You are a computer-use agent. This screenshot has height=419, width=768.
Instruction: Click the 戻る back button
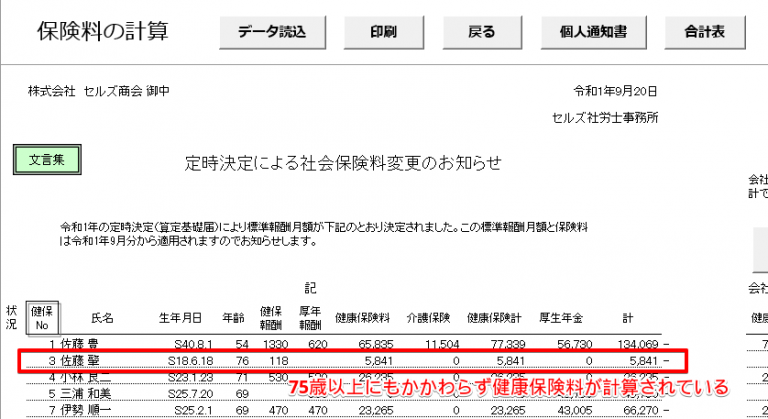(x=482, y=32)
